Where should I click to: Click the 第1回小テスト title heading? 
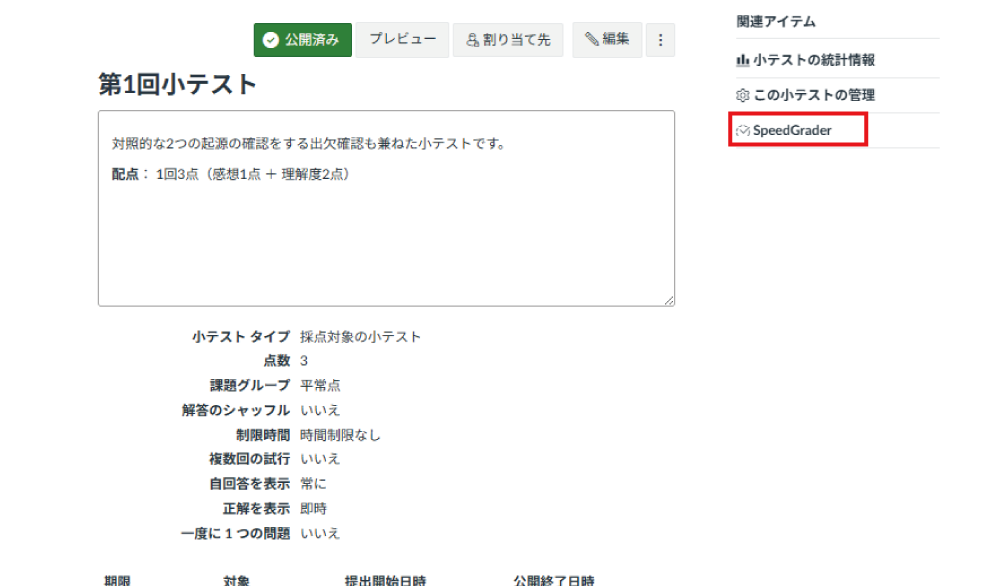tap(178, 85)
